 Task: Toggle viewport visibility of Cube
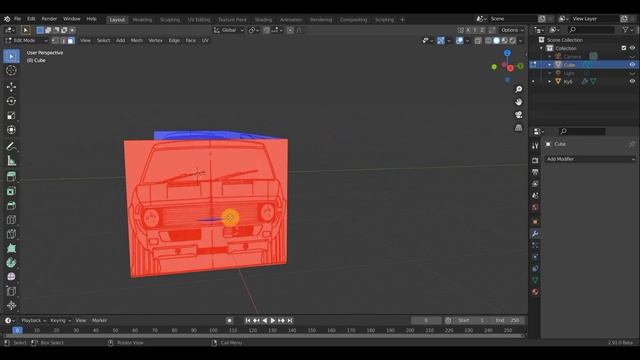(x=632, y=64)
